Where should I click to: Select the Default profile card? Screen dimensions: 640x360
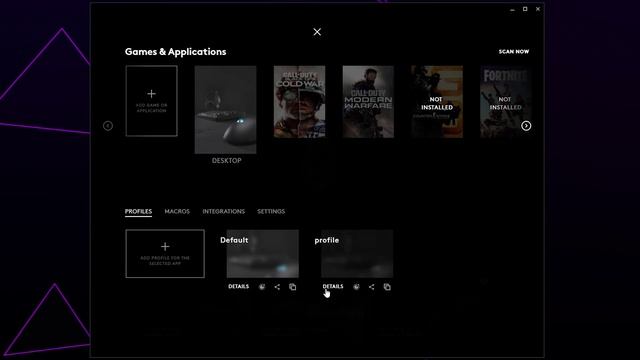262,253
